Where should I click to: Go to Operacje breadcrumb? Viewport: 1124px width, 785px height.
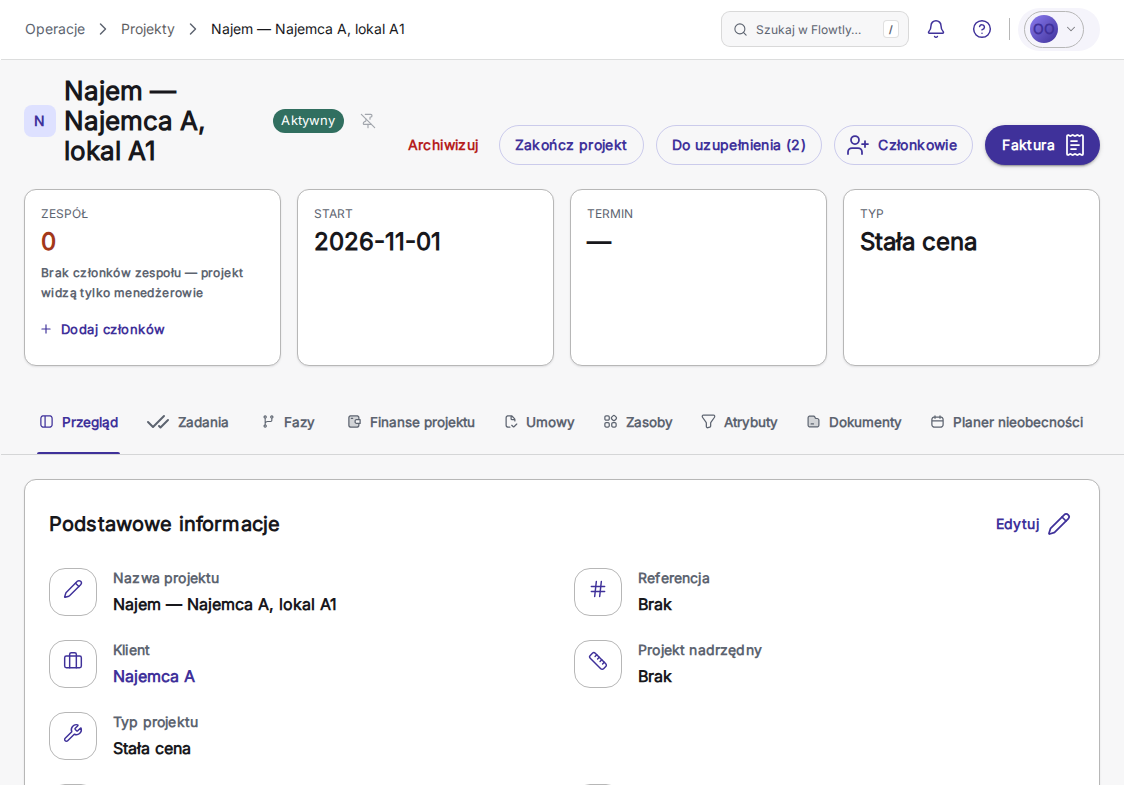pos(55,29)
